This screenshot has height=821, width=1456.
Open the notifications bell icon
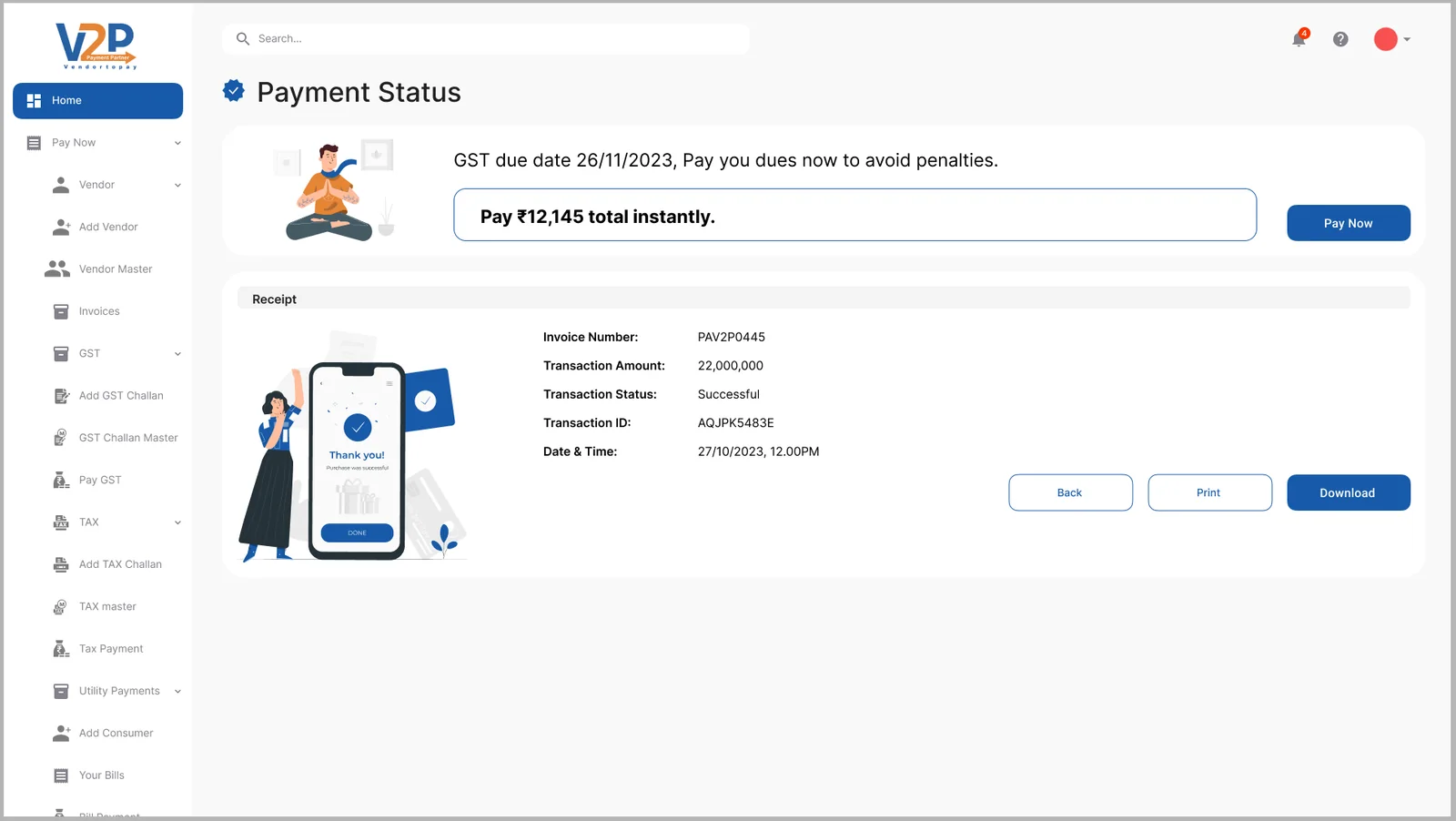1299,38
